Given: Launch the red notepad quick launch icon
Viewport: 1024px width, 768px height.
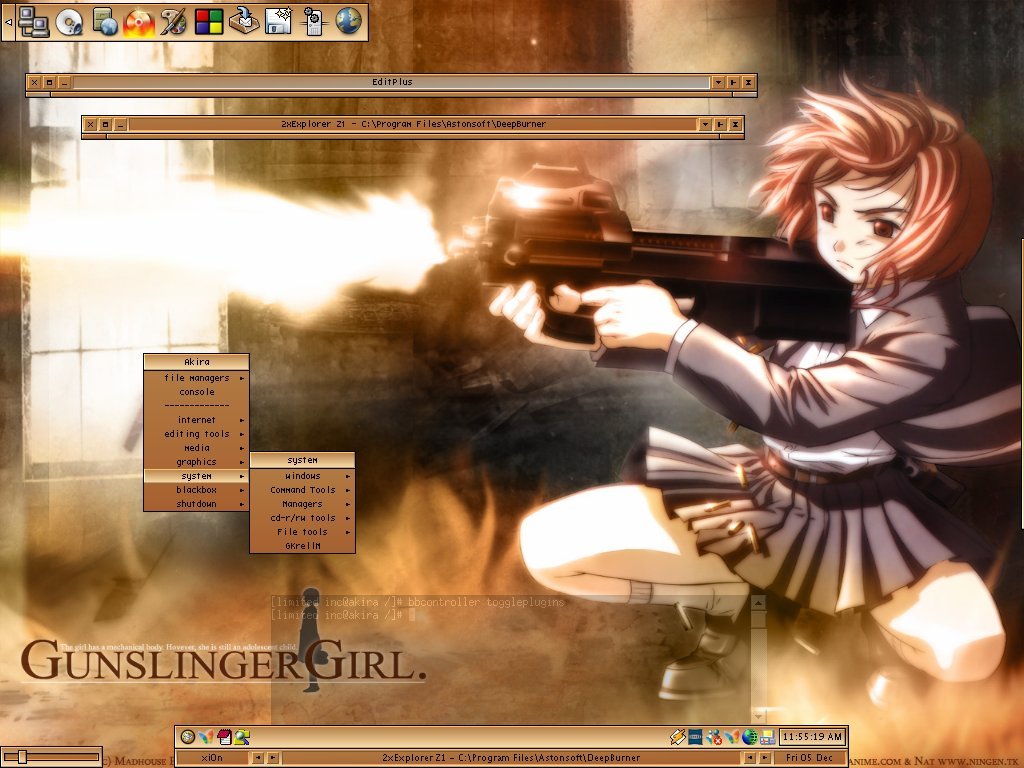Looking at the screenshot, I should point(224,737).
